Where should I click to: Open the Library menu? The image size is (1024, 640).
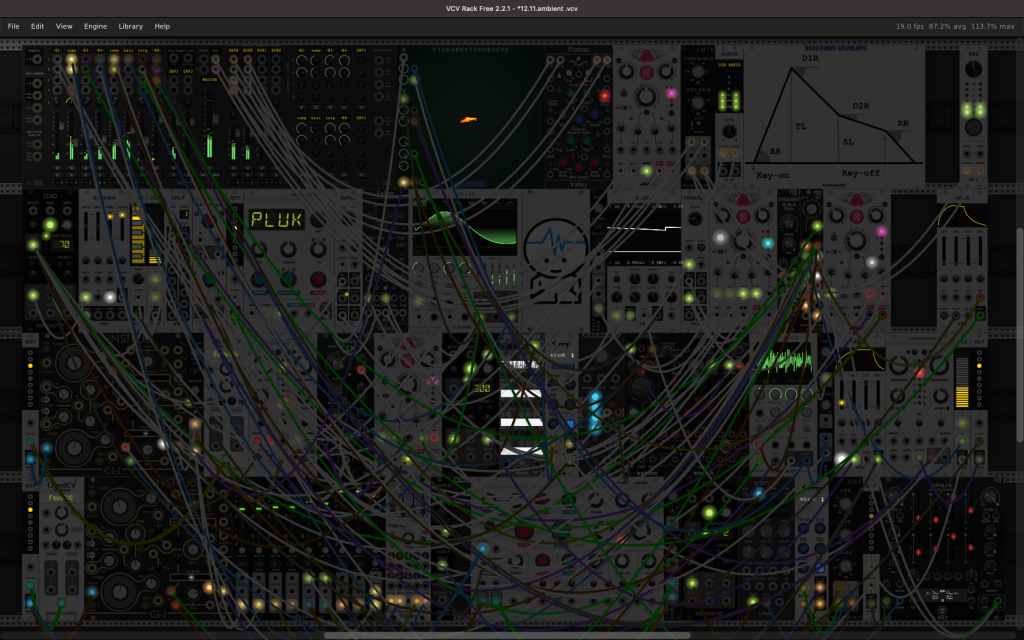click(131, 26)
